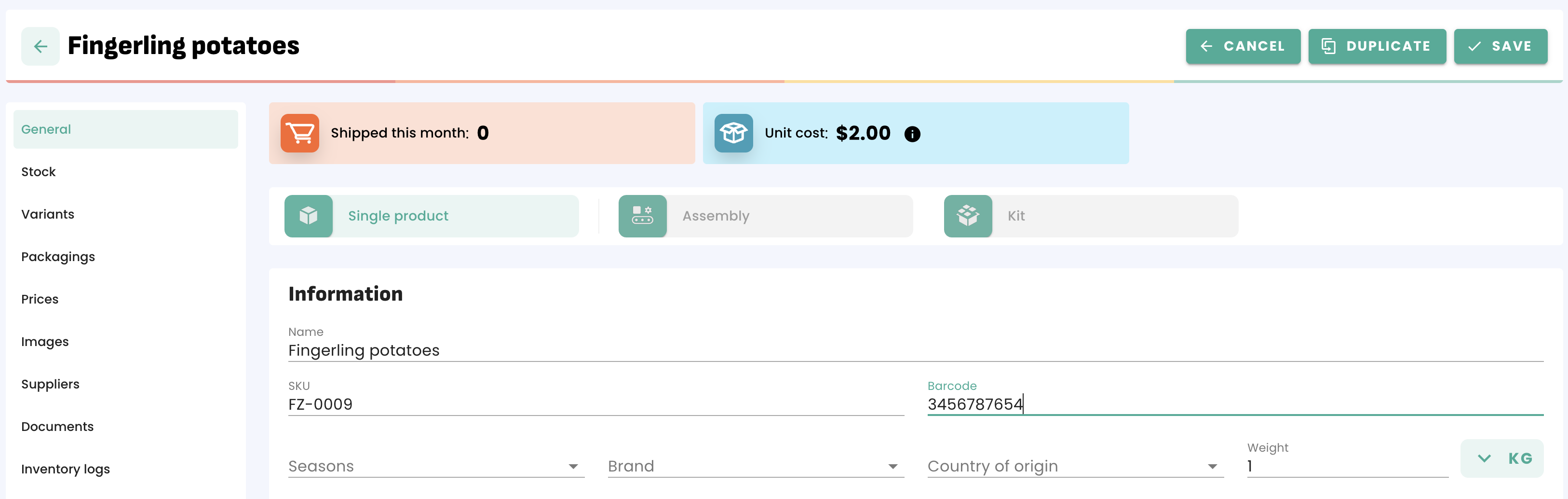Image resolution: width=1568 pixels, height=499 pixels.
Task: Click the Assembly conveyor icon
Action: [642, 216]
